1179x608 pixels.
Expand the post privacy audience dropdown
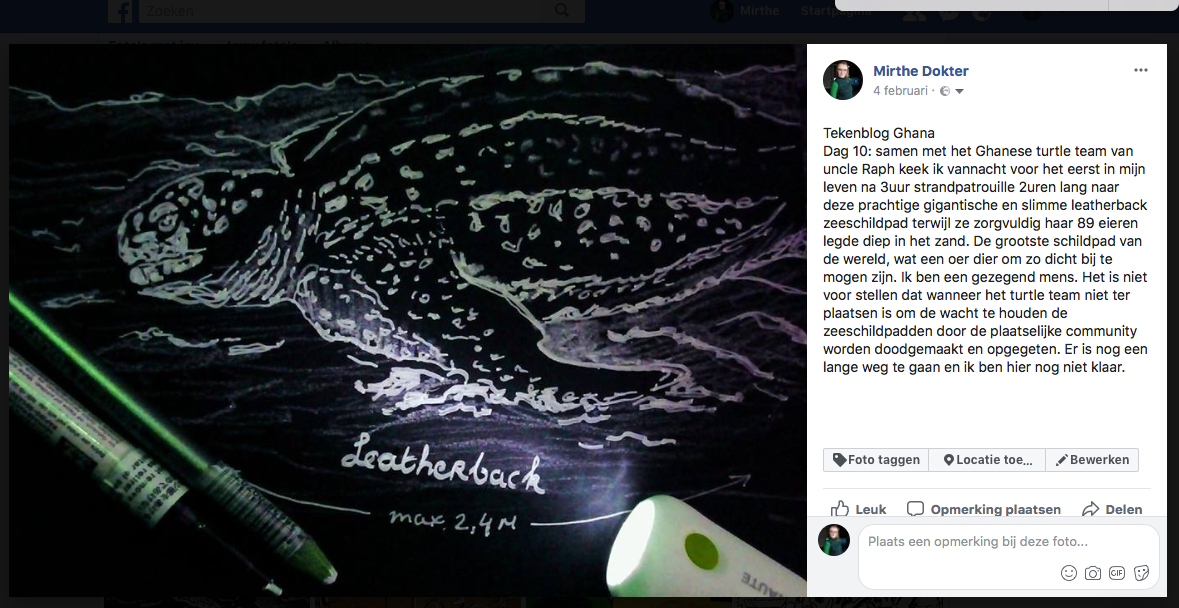(959, 92)
